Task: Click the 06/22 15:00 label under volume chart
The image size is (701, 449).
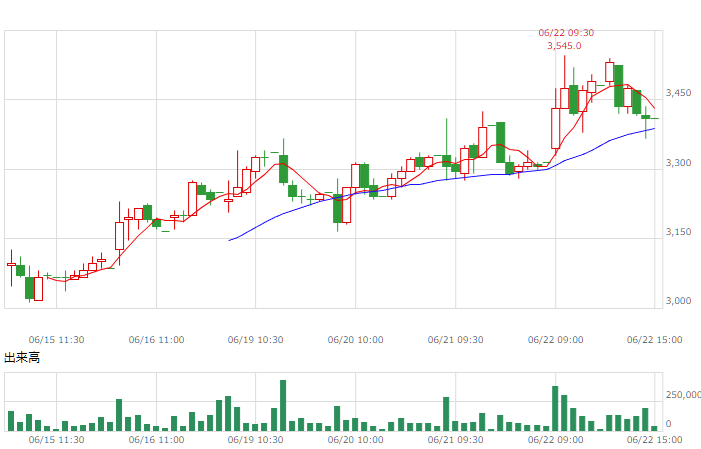Action: tap(655, 440)
